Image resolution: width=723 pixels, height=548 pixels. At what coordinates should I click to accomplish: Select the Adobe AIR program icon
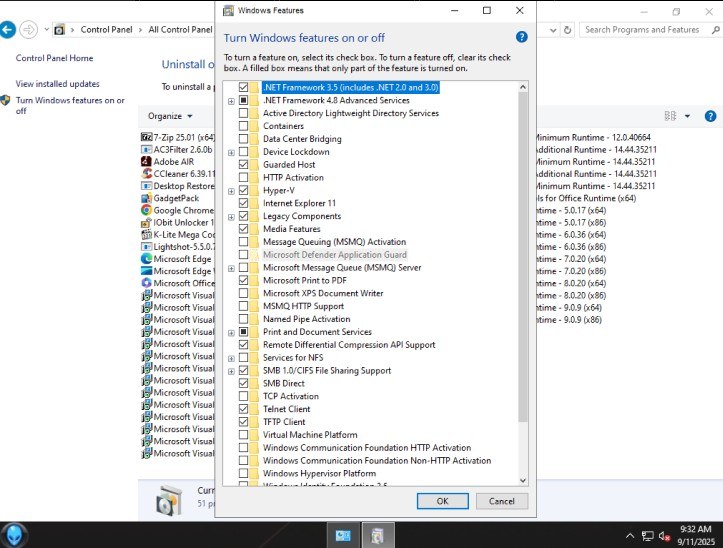tap(146, 161)
